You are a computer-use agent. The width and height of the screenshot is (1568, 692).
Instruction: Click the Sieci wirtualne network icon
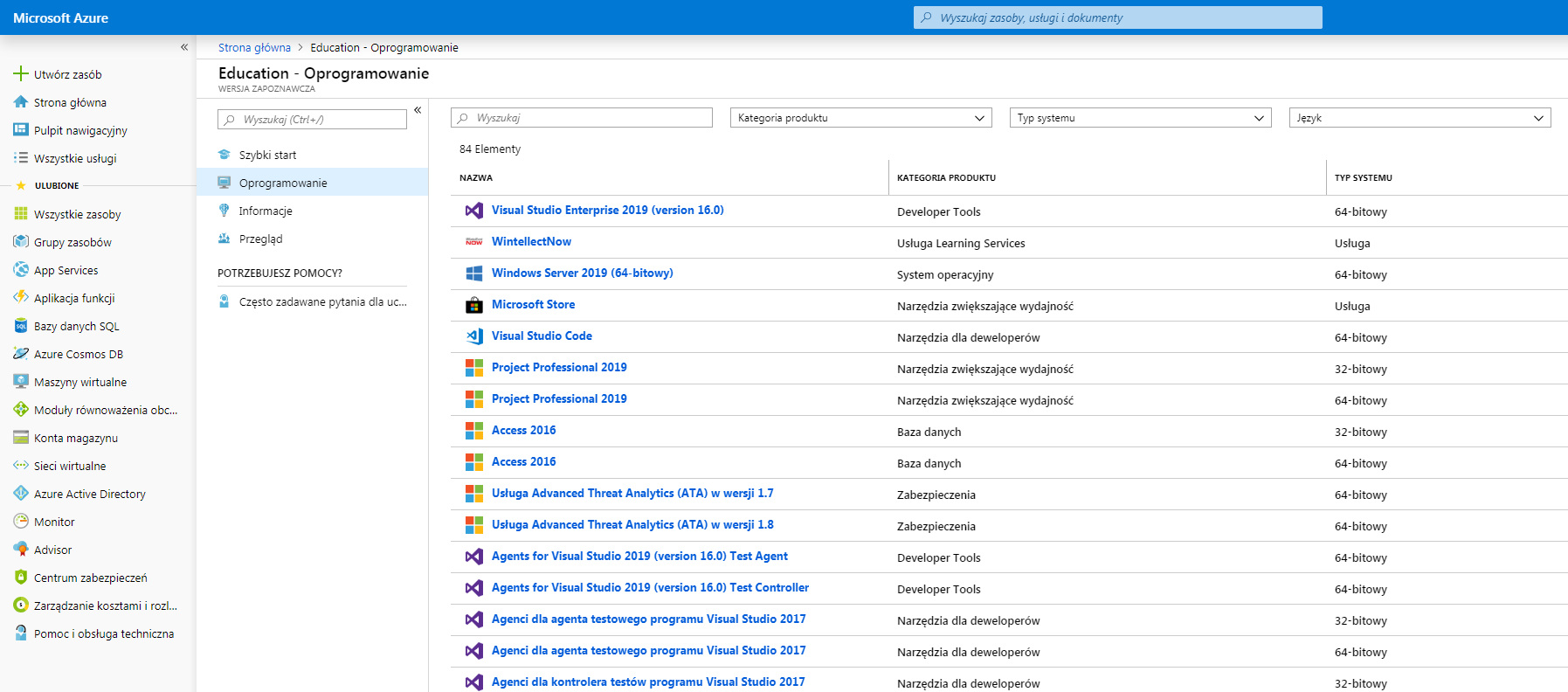pos(21,466)
